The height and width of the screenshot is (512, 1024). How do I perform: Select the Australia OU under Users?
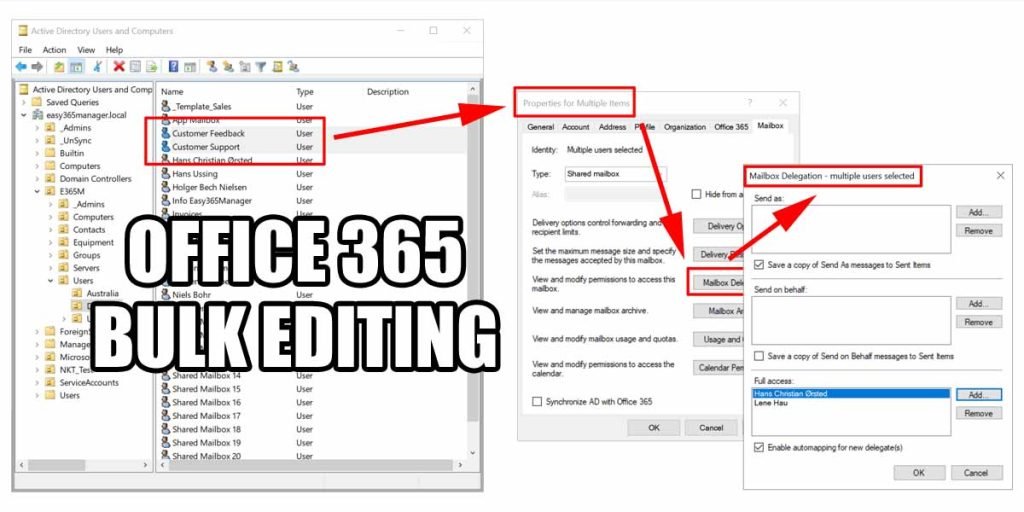tap(103, 293)
